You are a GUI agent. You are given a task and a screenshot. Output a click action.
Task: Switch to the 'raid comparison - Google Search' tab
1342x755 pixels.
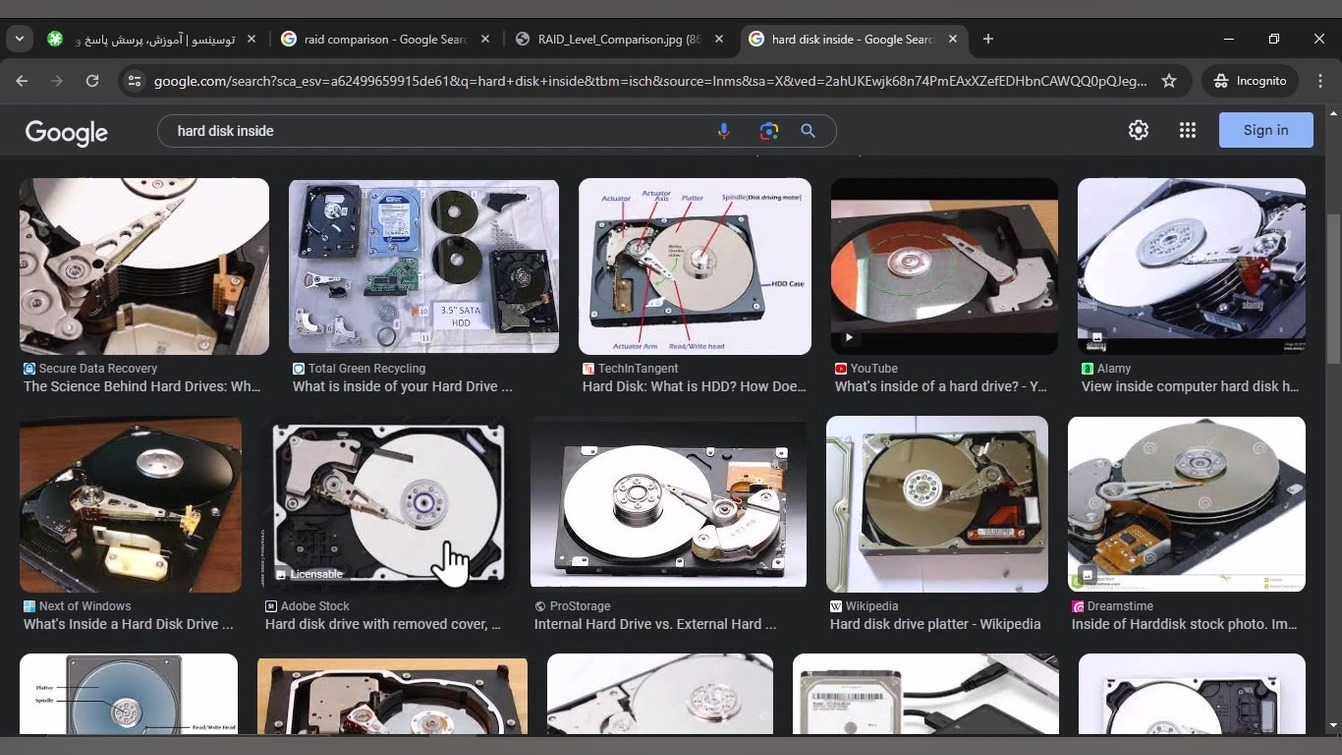click(x=386, y=39)
